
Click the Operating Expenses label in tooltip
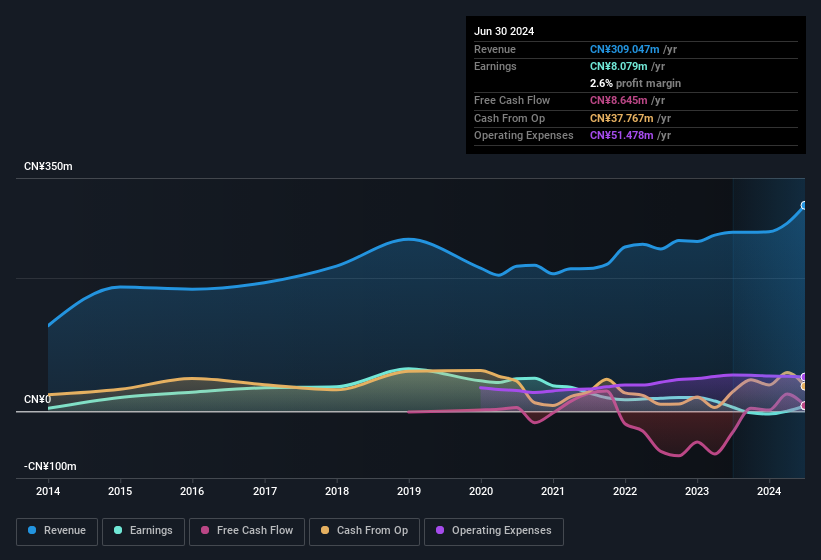(524, 136)
